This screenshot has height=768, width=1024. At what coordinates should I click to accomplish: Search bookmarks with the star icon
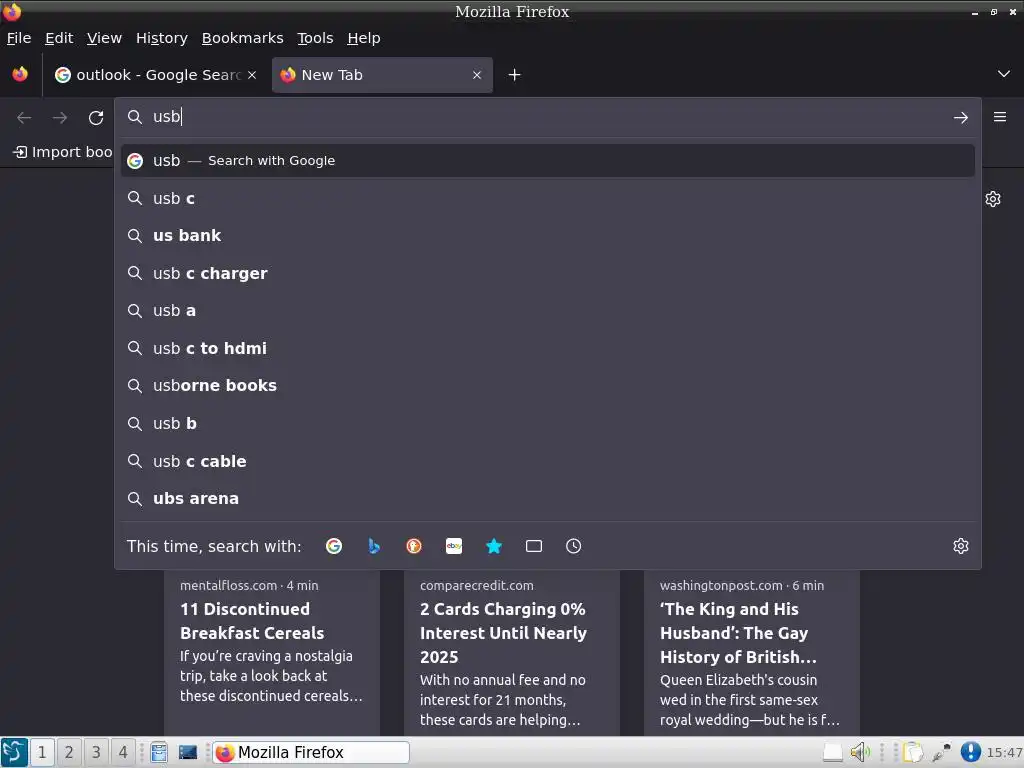pos(494,546)
